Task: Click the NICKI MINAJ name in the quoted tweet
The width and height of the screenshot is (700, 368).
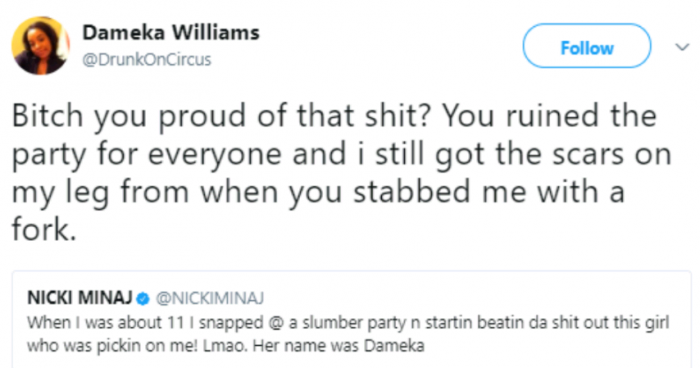Action: (x=80, y=297)
